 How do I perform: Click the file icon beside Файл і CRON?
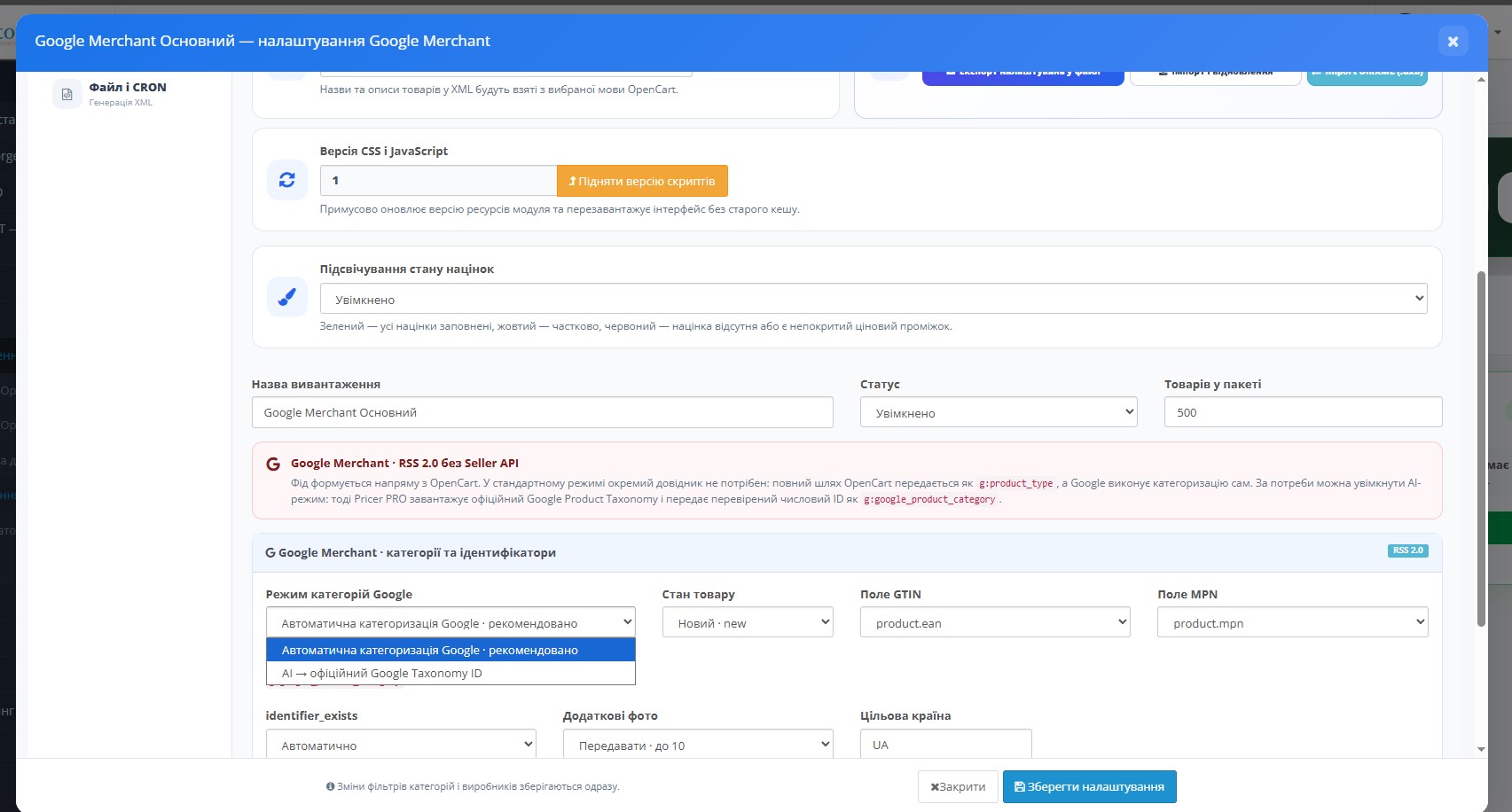pos(67,94)
